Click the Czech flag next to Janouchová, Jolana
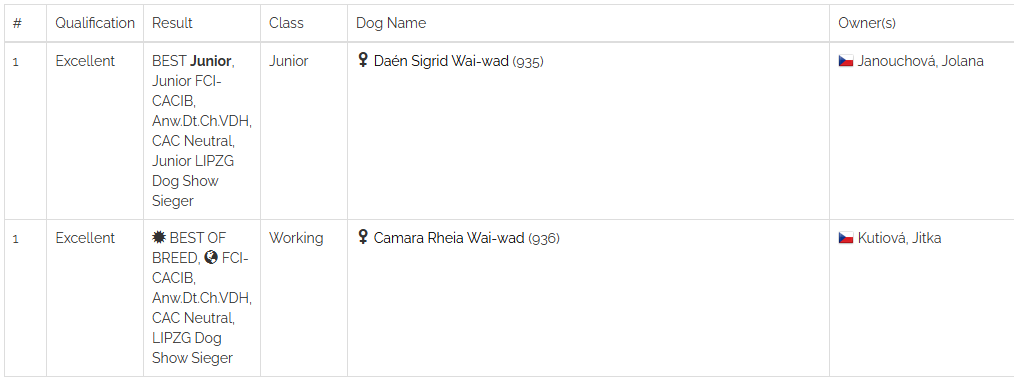 pyautogui.click(x=846, y=61)
